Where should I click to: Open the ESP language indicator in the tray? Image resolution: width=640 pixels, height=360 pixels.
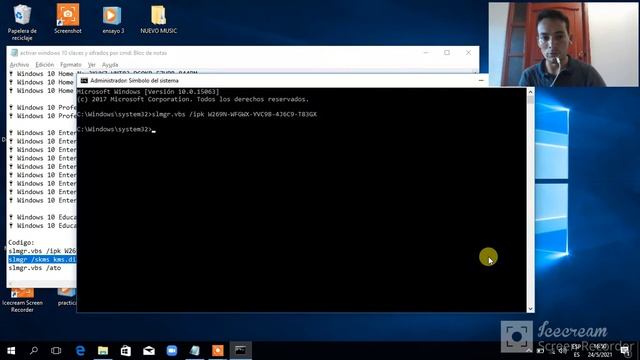click(x=576, y=351)
